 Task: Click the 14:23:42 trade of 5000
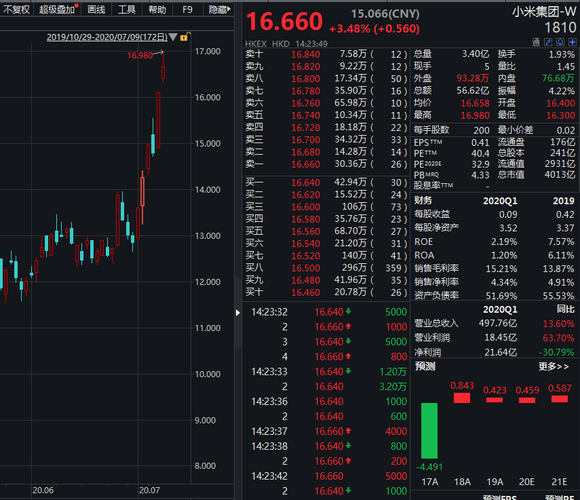(326, 476)
